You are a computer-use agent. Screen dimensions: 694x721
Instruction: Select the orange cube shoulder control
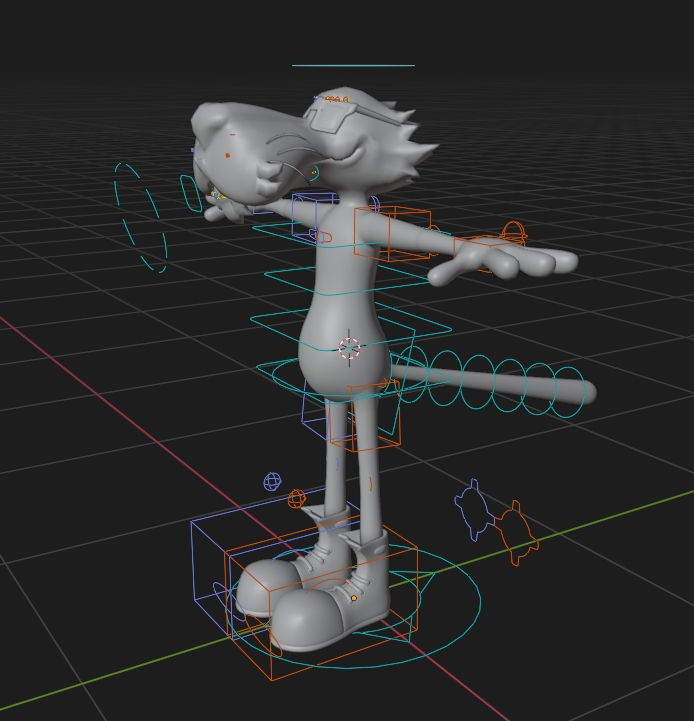click(392, 234)
